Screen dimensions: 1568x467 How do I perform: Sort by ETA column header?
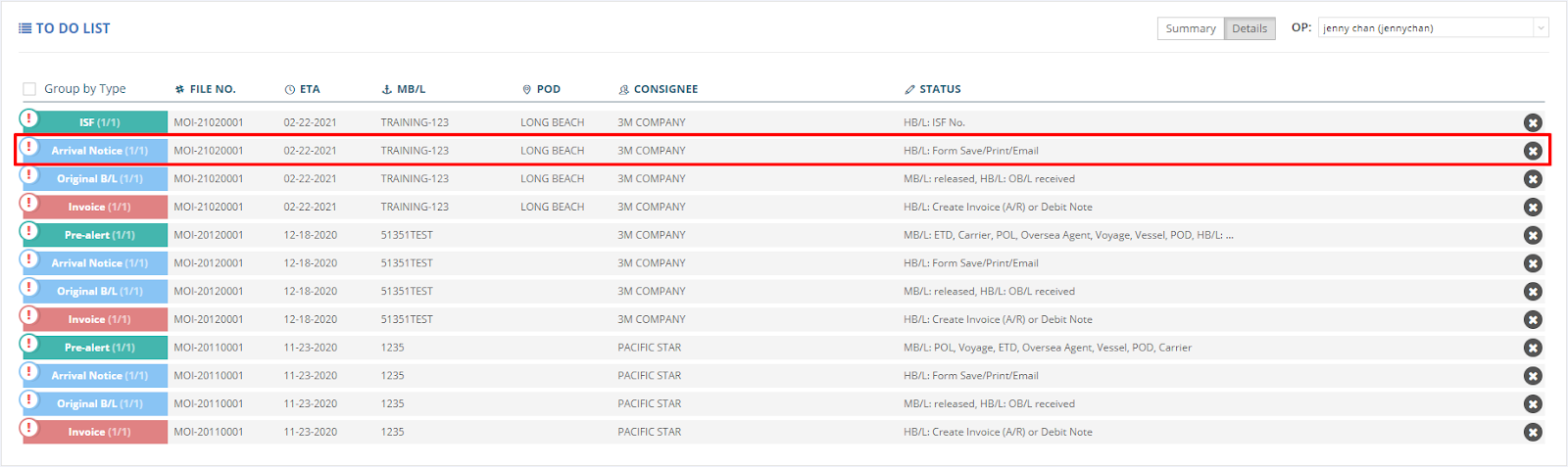coord(309,89)
